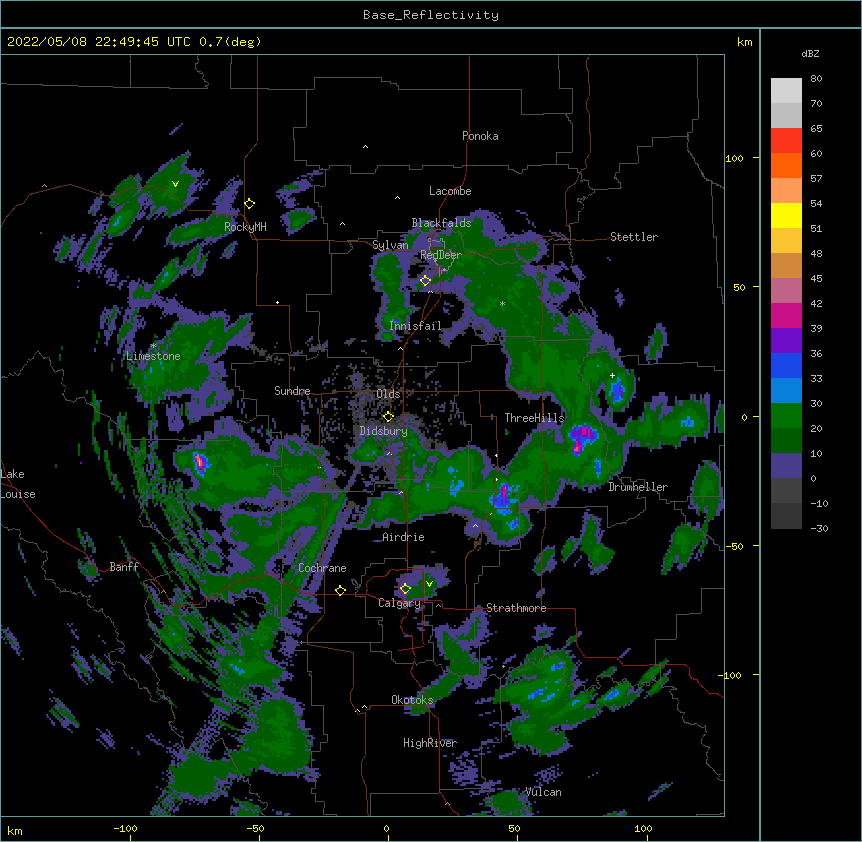This screenshot has height=842, width=862.
Task: Click the HighRiver label
Action: 430,743
